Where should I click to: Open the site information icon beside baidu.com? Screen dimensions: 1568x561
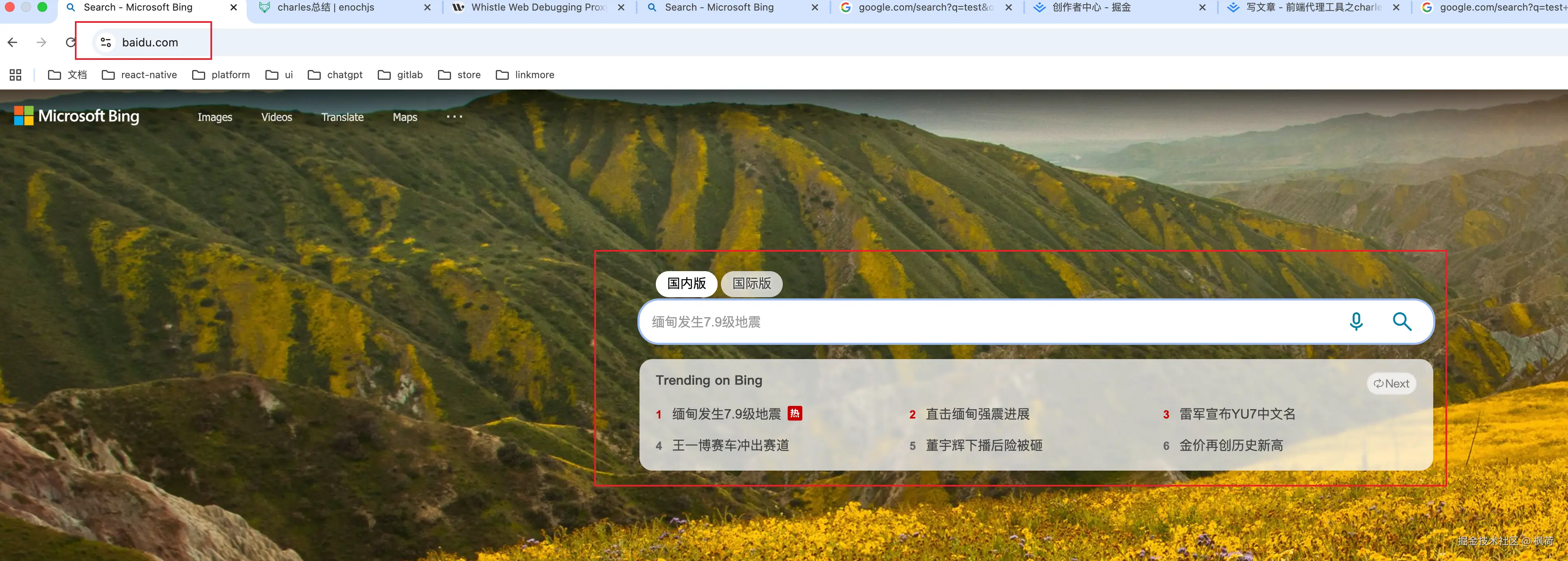coord(106,43)
